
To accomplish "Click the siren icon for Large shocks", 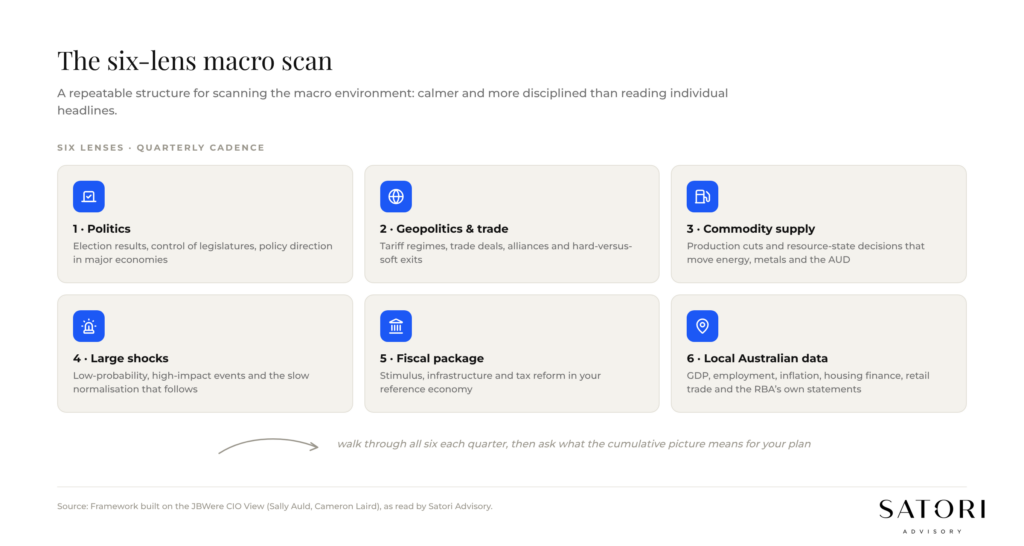I will [x=89, y=326].
